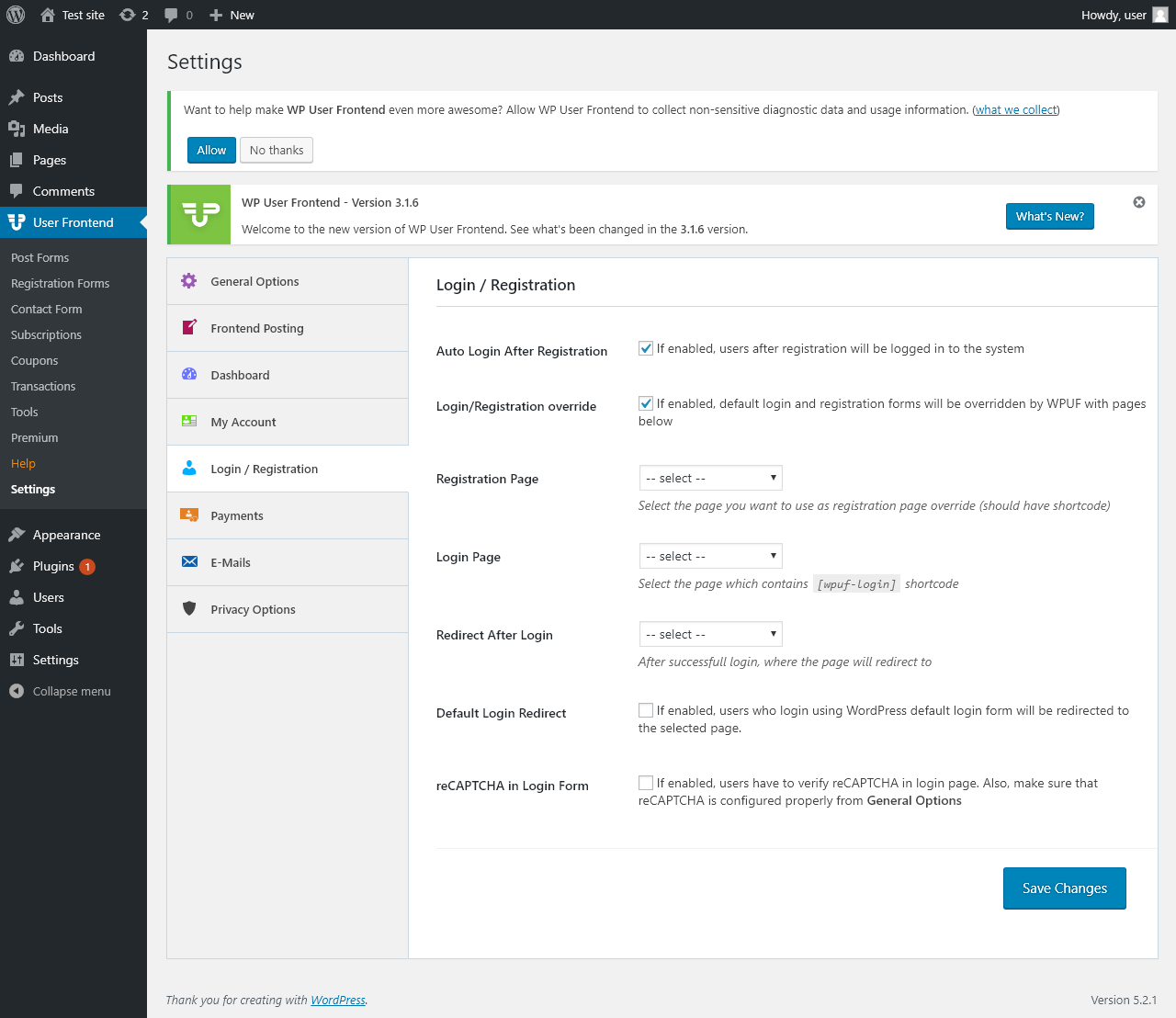Switch to Dashboard settings tab

tap(288, 375)
